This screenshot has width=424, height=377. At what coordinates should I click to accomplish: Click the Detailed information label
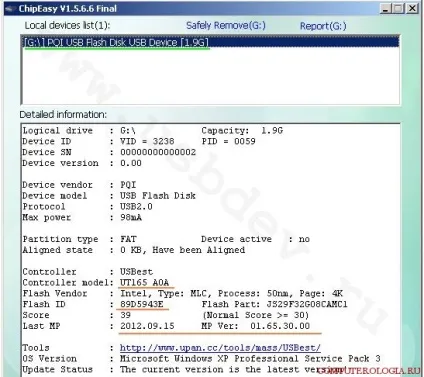(x=63, y=115)
